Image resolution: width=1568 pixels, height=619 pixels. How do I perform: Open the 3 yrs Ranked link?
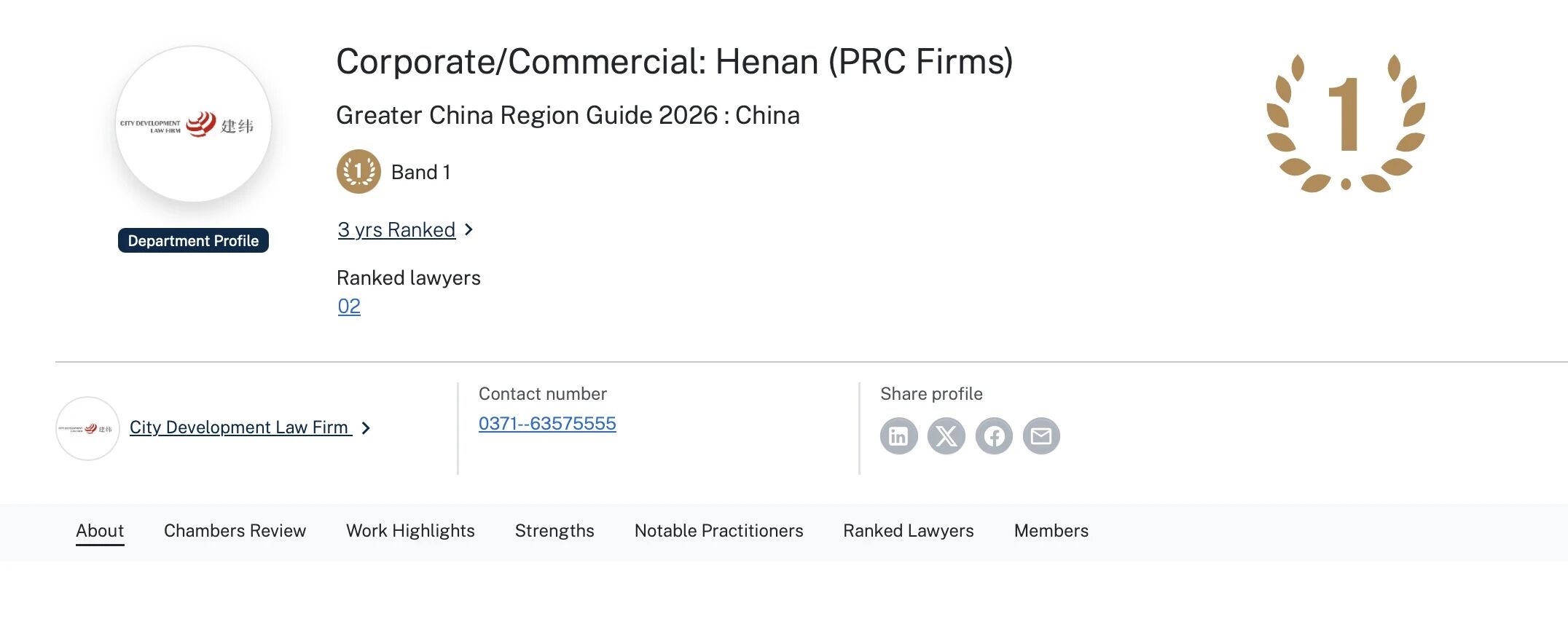click(396, 230)
